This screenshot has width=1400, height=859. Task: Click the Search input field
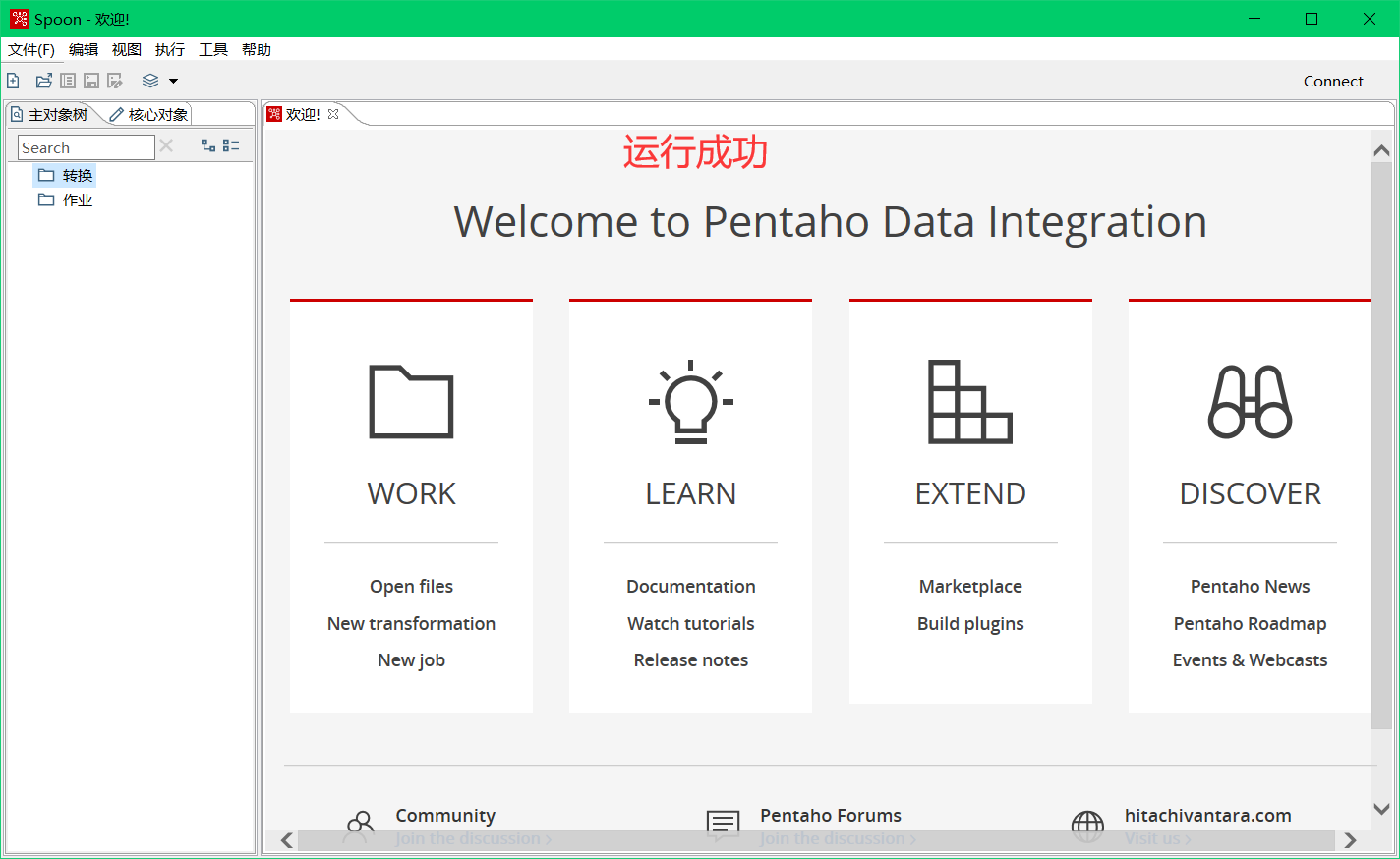(87, 147)
